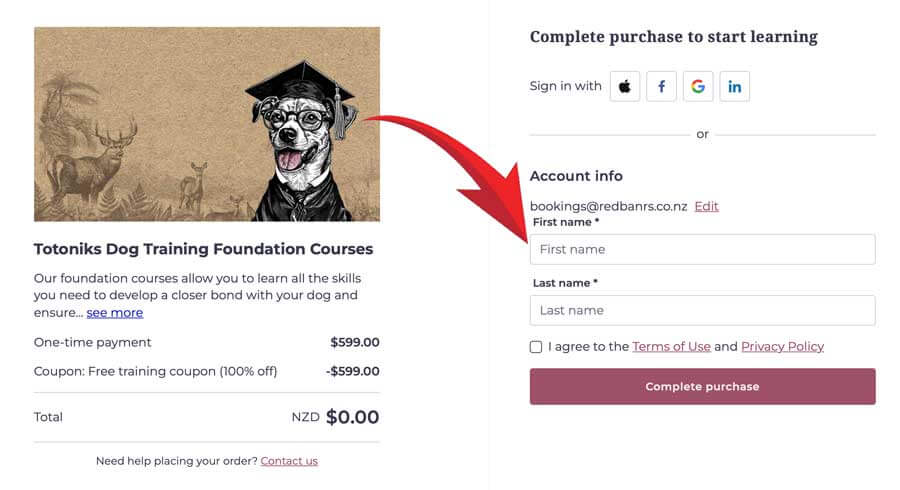This screenshot has width=900, height=490.
Task: Sign in with Apple icon
Action: [624, 86]
